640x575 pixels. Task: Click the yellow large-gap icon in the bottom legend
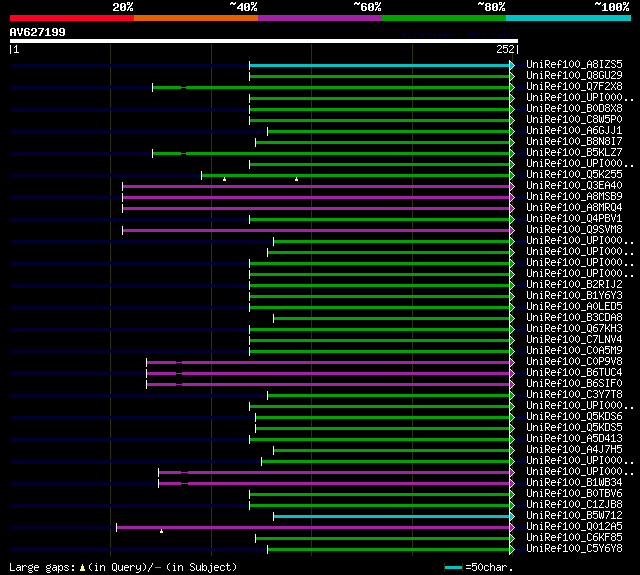click(82, 567)
